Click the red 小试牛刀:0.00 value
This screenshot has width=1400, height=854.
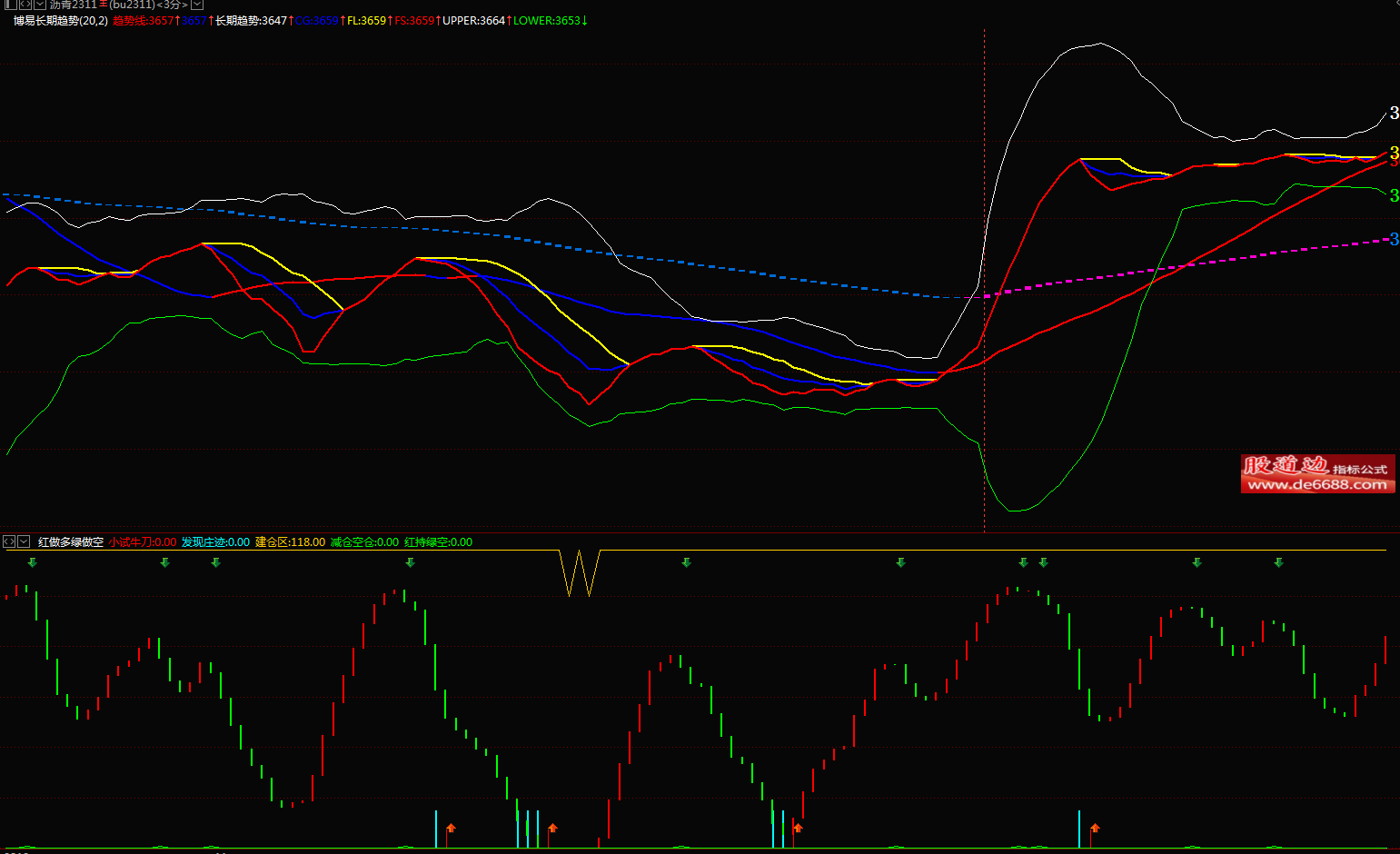pyautogui.click(x=143, y=541)
